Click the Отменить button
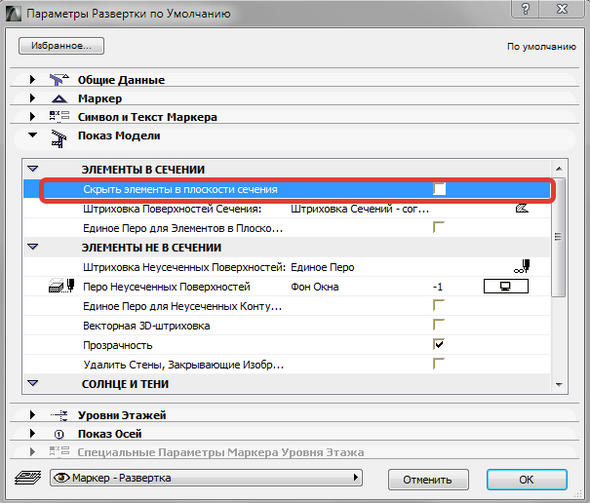Screen dimensions: 590x503 428,480
